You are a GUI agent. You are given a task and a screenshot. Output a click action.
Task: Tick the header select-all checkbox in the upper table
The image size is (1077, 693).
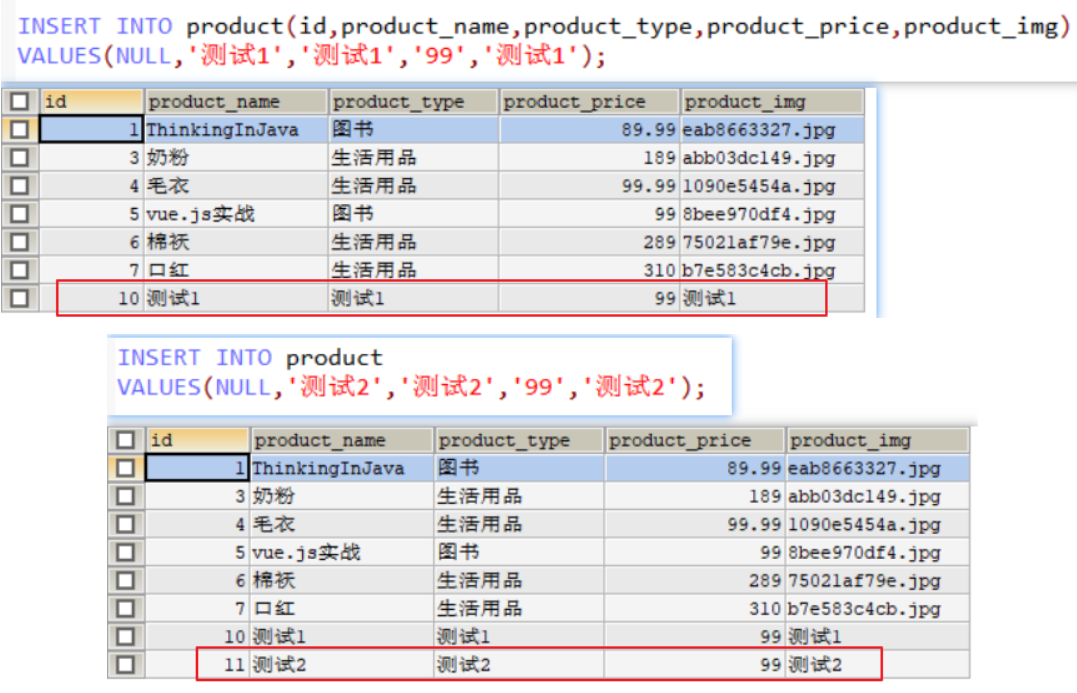point(19,102)
